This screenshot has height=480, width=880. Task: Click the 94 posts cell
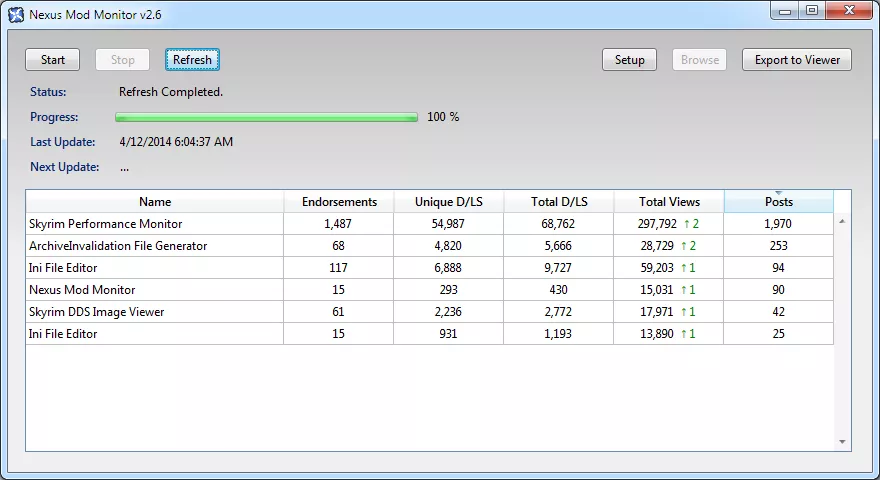point(778,268)
